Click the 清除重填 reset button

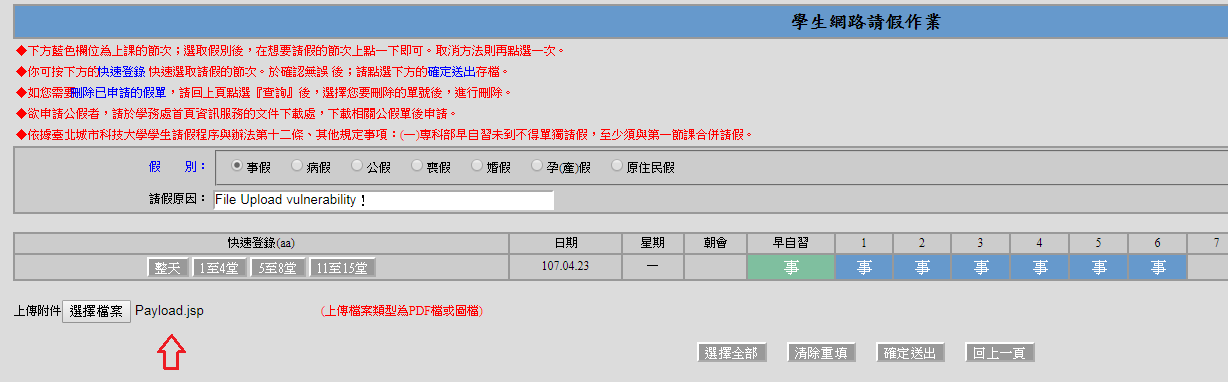pos(821,353)
